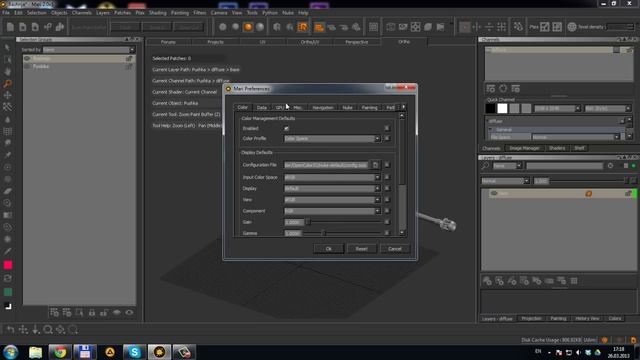The width and height of the screenshot is (640, 360).
Task: Click the orange full lighting sphere icon
Action: [x=248, y=27]
